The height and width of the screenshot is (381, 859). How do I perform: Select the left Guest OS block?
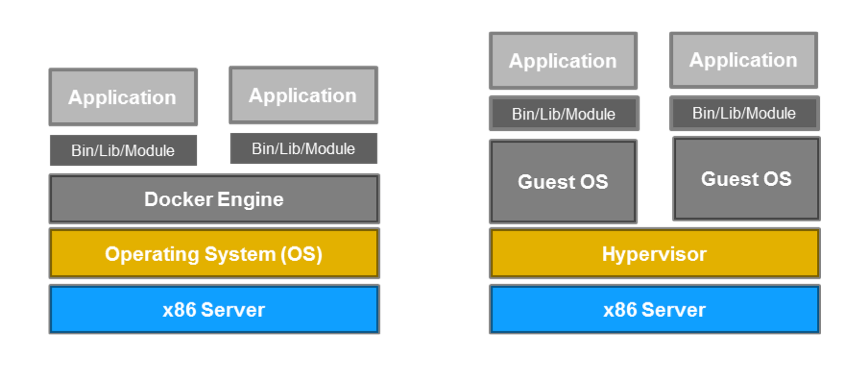(x=563, y=181)
